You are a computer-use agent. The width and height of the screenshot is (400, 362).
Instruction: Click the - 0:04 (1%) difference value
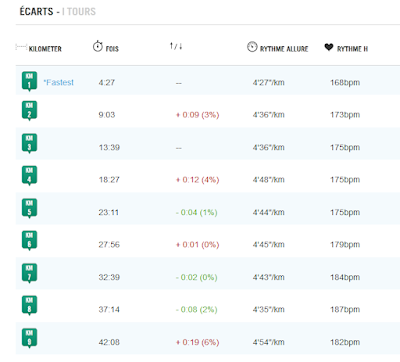tap(196, 212)
